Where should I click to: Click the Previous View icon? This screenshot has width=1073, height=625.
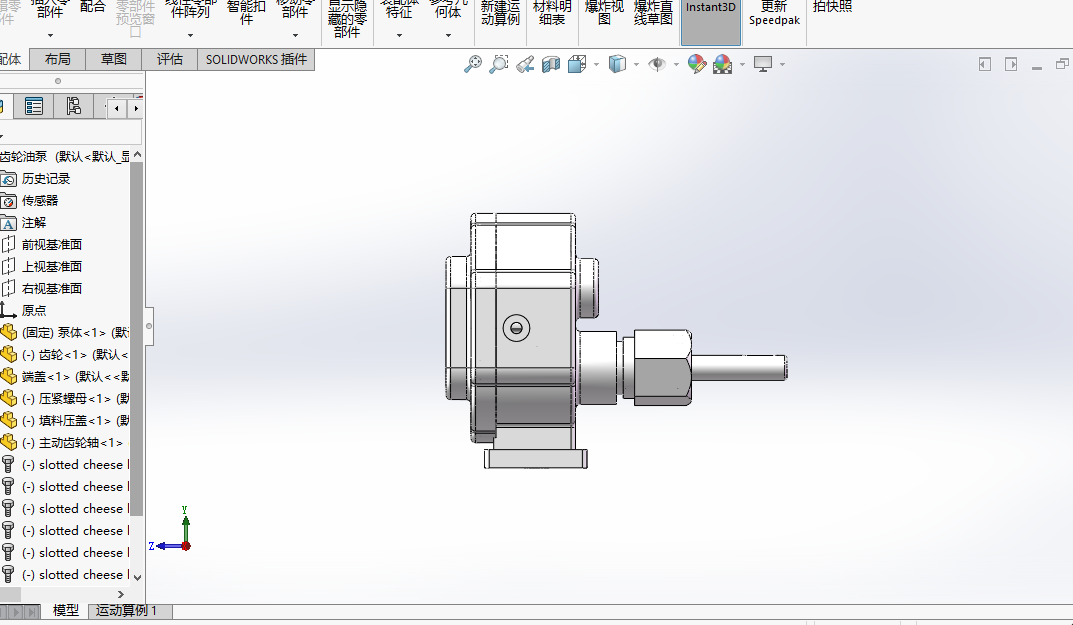point(525,65)
